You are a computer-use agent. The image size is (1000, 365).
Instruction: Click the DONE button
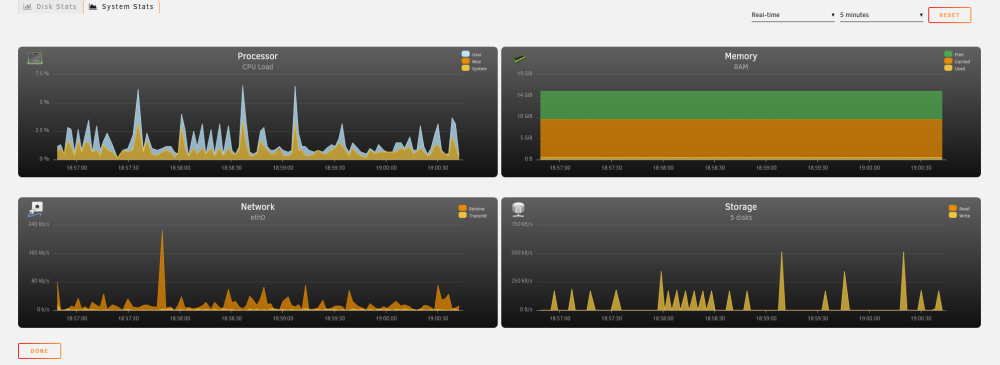[40, 351]
